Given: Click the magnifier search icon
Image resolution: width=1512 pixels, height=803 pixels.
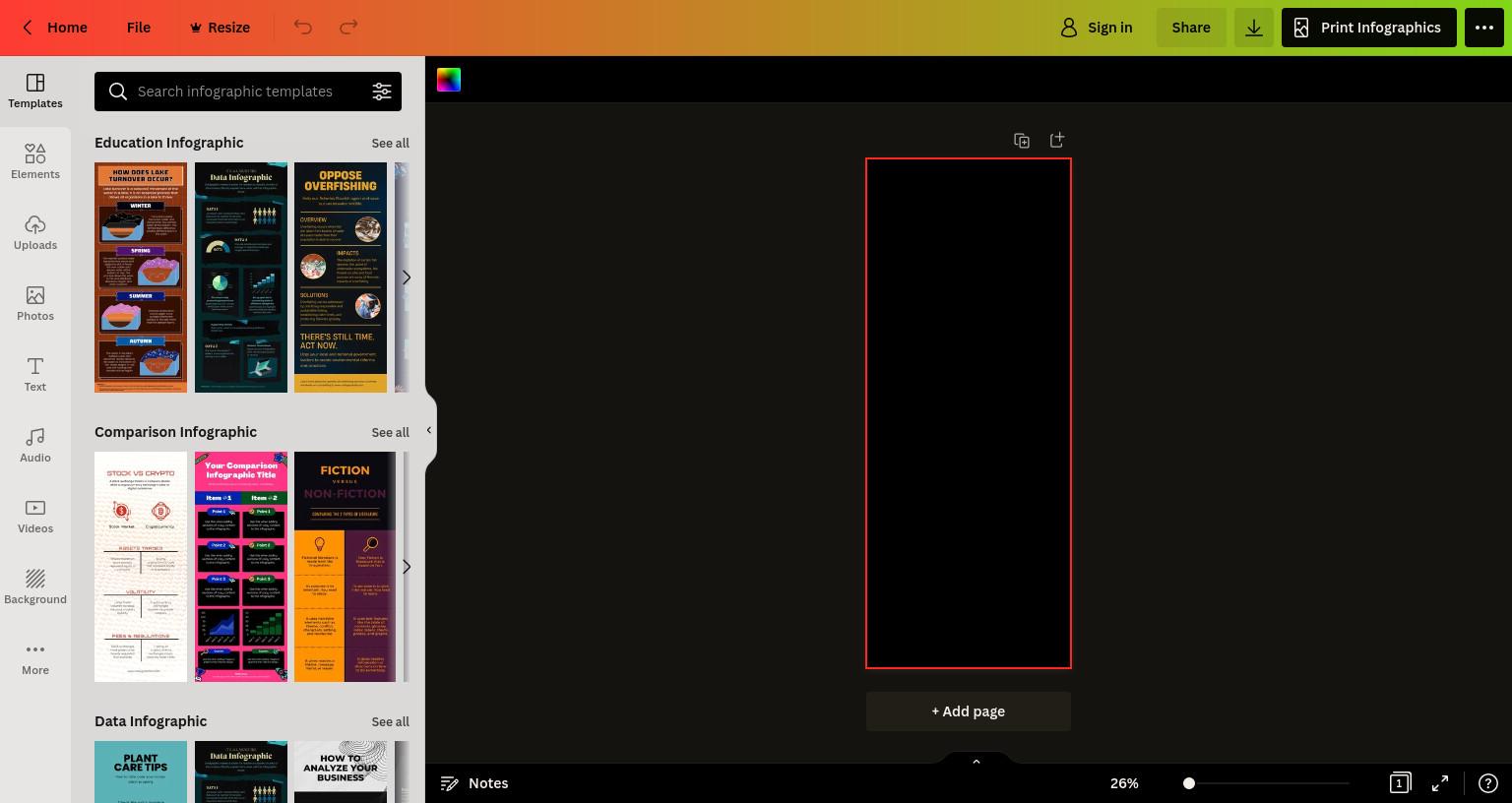Looking at the screenshot, I should 118,92.
